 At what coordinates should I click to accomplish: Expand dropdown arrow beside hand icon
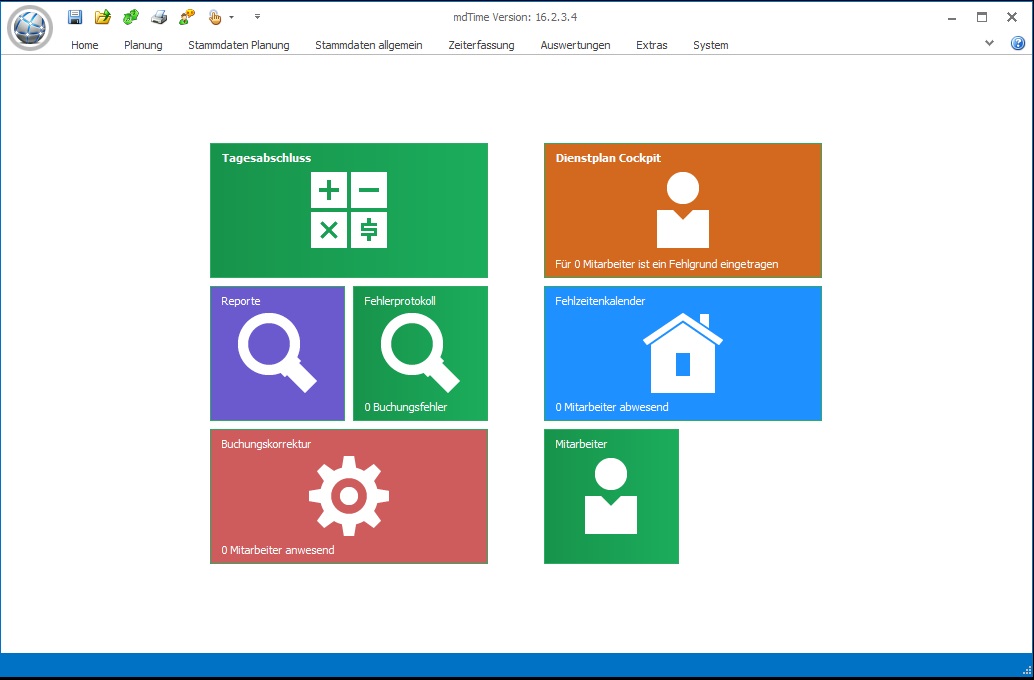[231, 18]
